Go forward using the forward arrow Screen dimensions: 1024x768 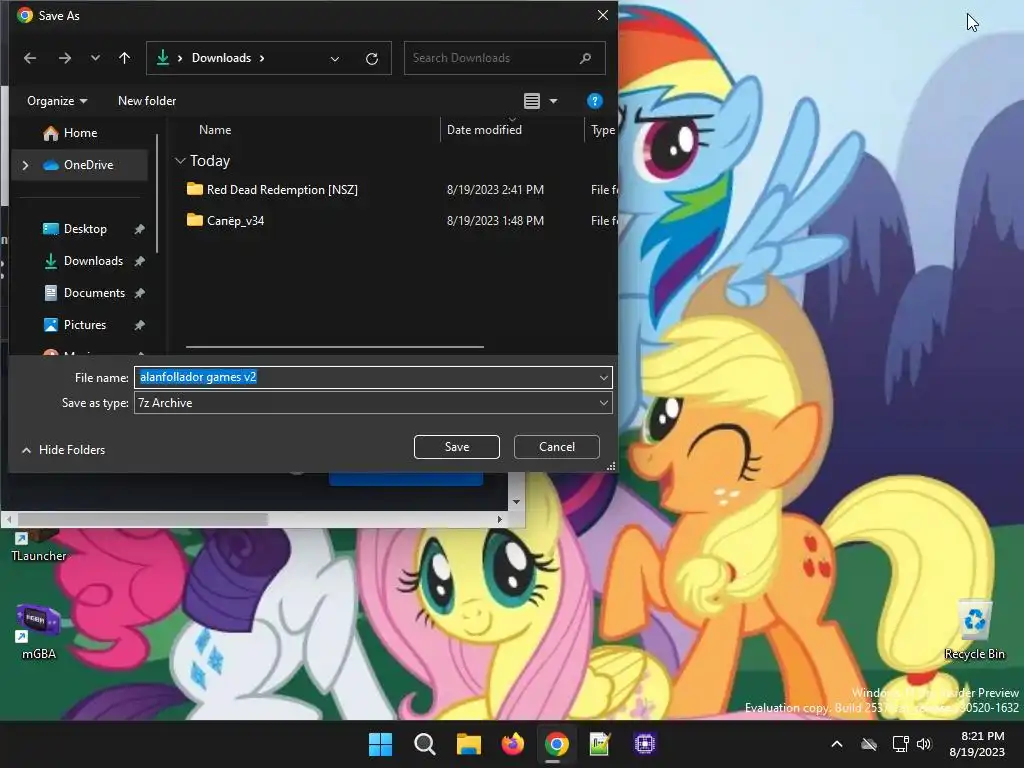pos(65,58)
